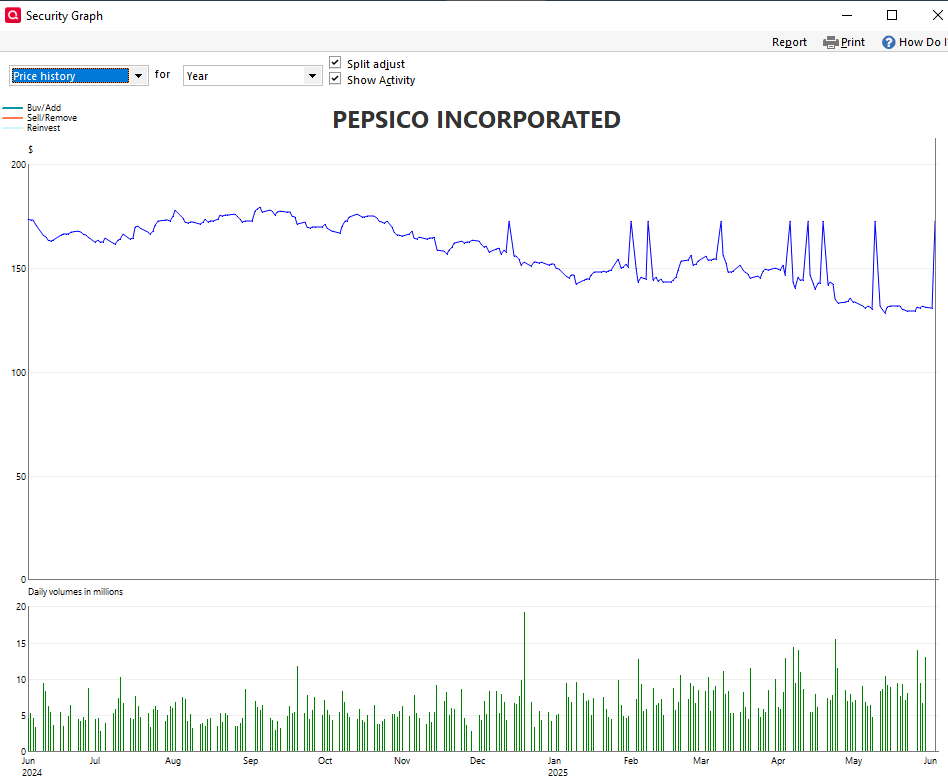Click the 'Daily volumes in millions' label
Screen dimensions: 948x776
(x=76, y=592)
